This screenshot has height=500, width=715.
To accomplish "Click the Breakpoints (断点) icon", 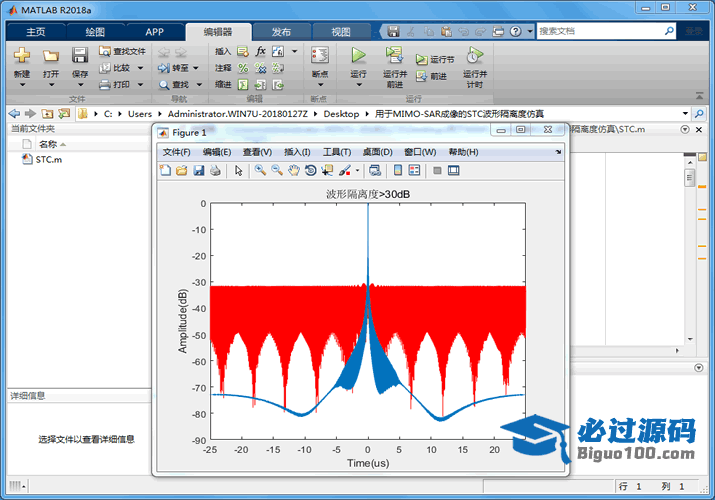I will pyautogui.click(x=320, y=55).
